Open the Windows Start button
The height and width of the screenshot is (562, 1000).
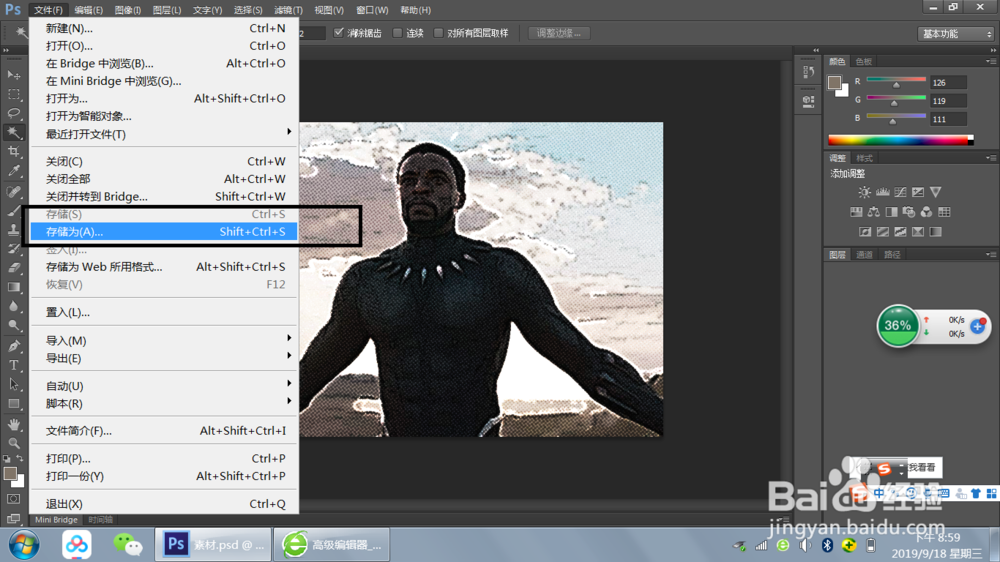pyautogui.click(x=24, y=545)
